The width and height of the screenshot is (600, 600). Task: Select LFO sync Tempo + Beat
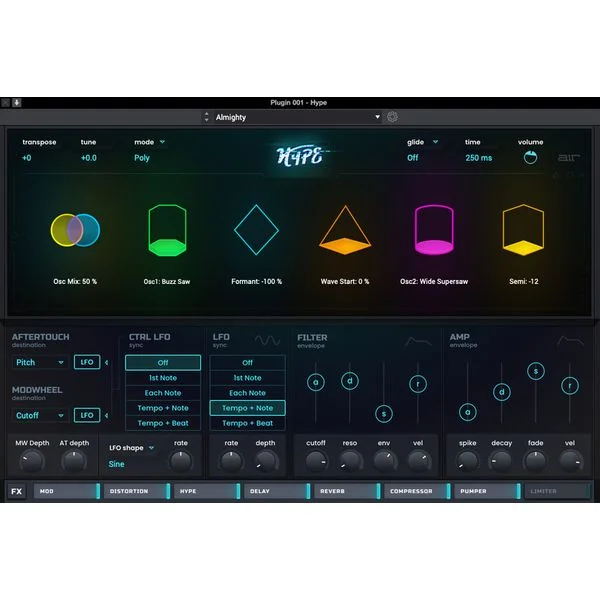pyautogui.click(x=248, y=423)
